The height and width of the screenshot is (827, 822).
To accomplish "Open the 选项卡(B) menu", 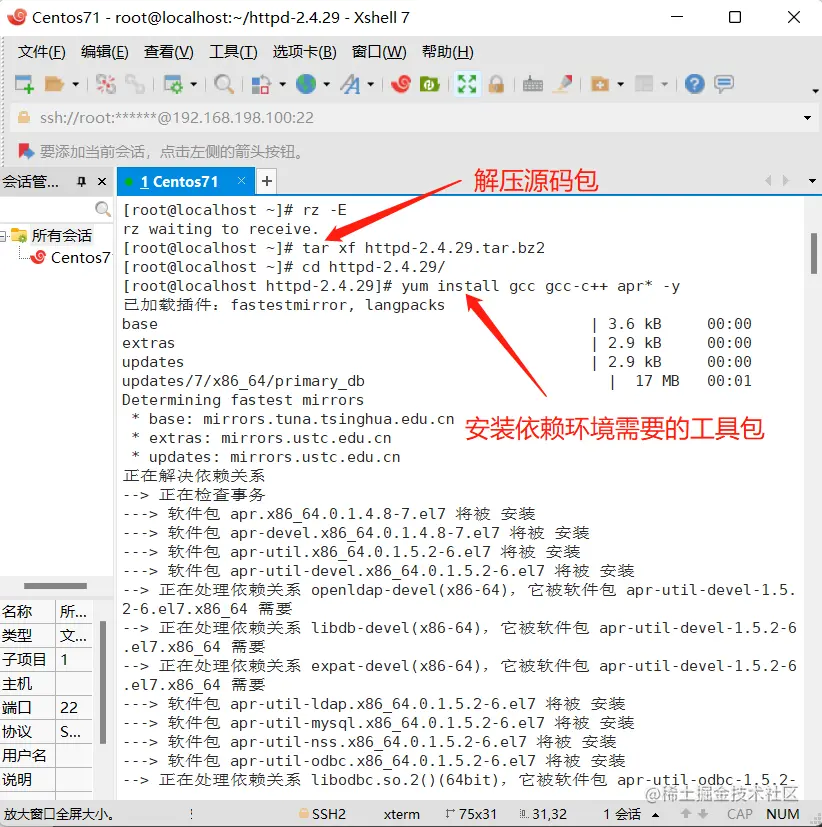I will coord(304,52).
